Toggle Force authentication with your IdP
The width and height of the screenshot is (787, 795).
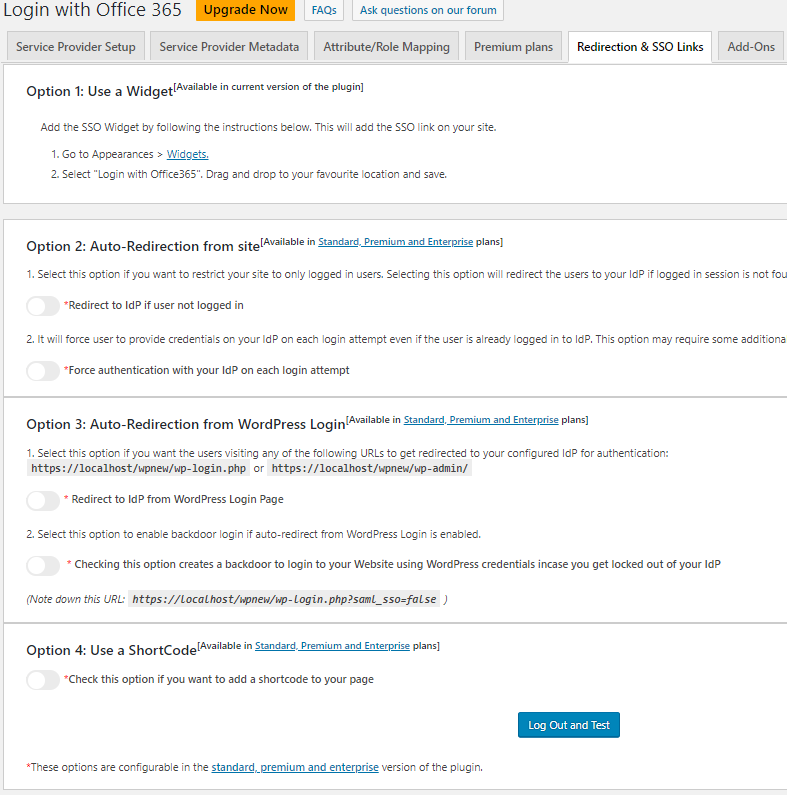43,371
